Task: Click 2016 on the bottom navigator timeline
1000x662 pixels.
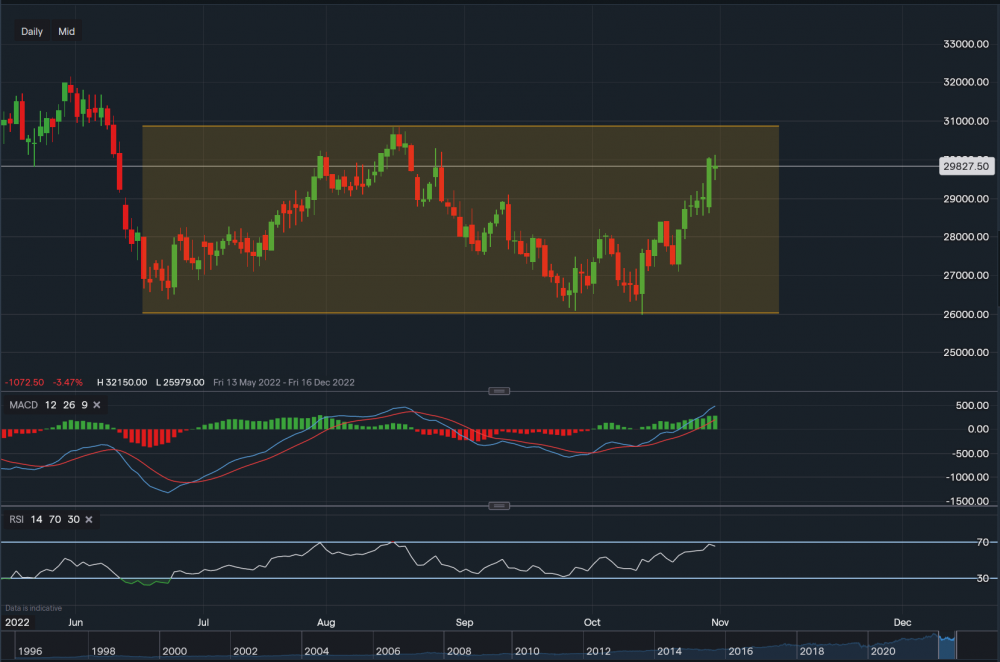Action: click(740, 651)
